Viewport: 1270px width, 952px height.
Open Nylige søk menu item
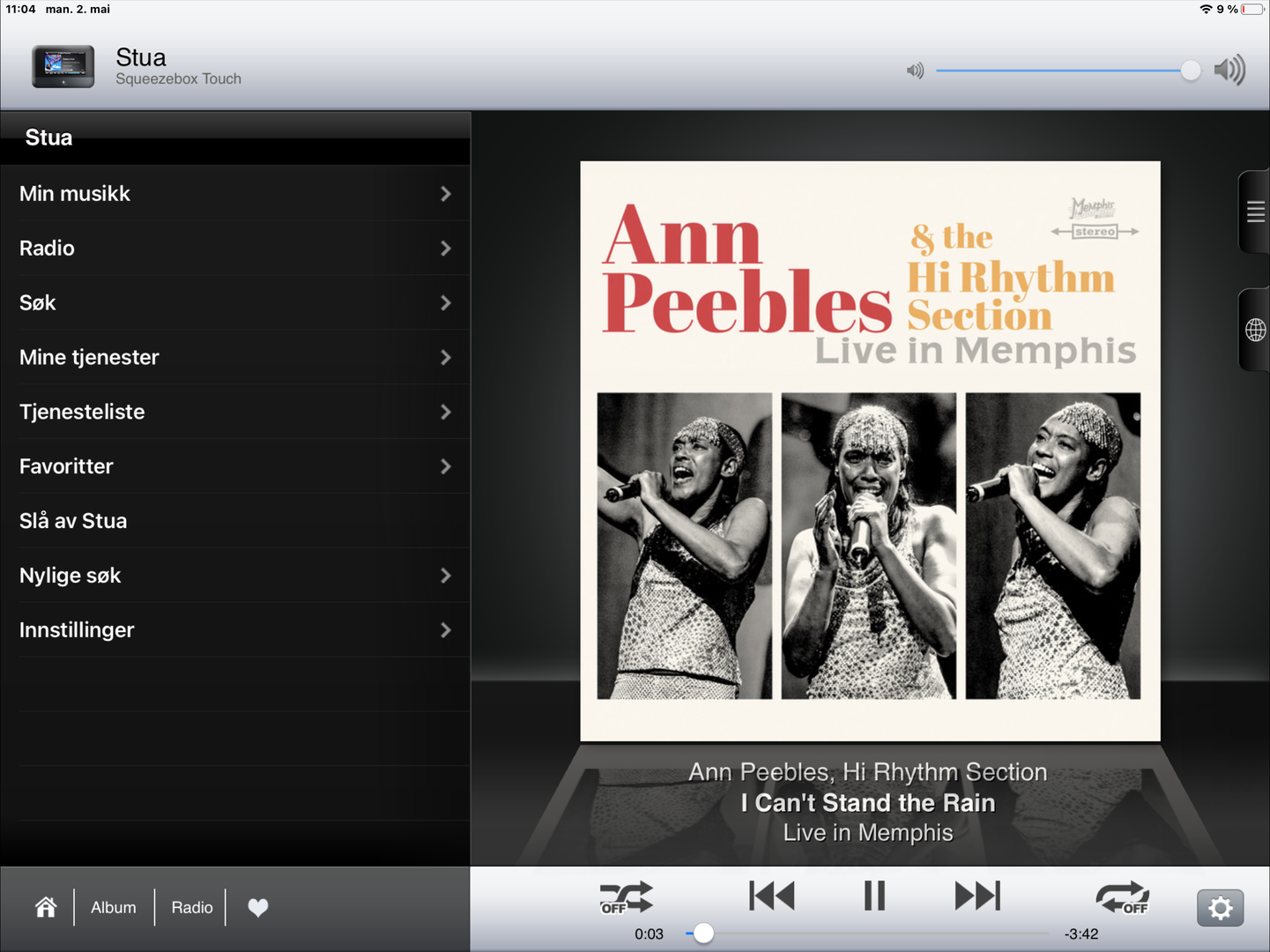click(235, 576)
